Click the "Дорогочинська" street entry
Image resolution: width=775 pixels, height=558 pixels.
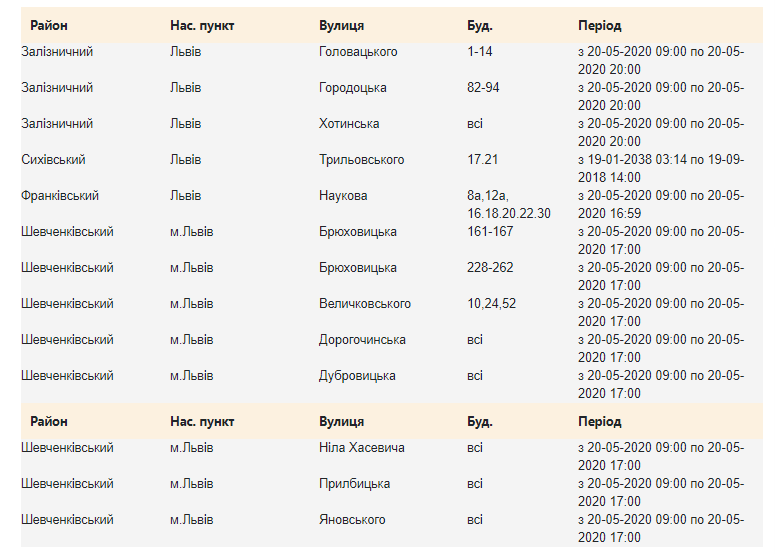362,340
